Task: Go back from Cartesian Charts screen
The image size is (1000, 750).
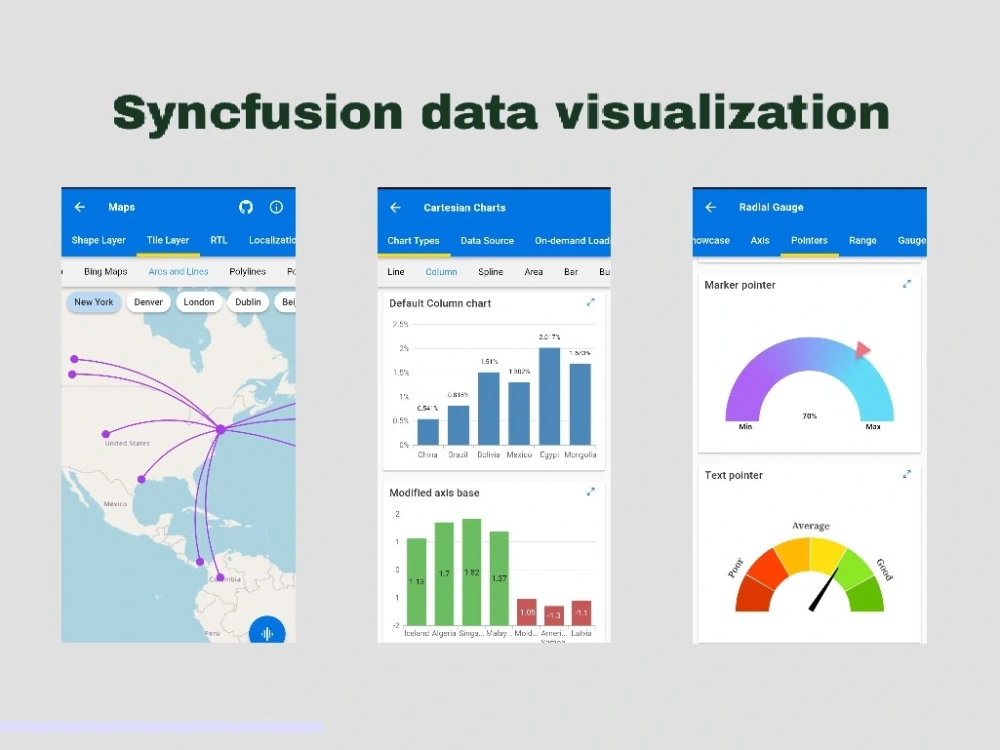Action: tap(395, 207)
